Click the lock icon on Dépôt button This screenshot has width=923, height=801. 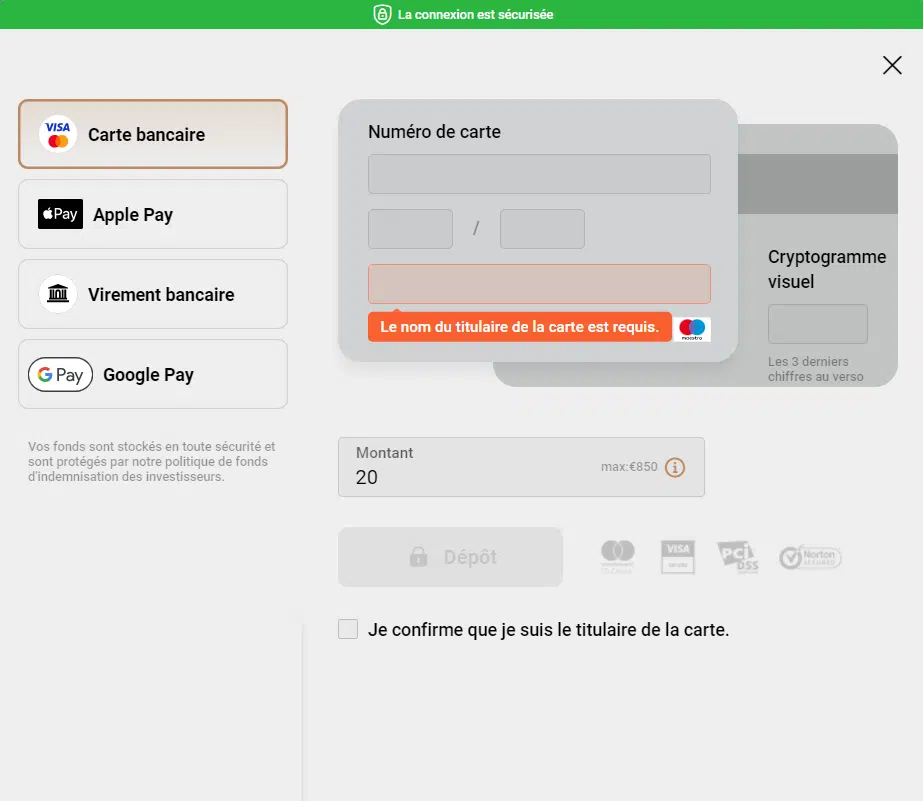418,556
